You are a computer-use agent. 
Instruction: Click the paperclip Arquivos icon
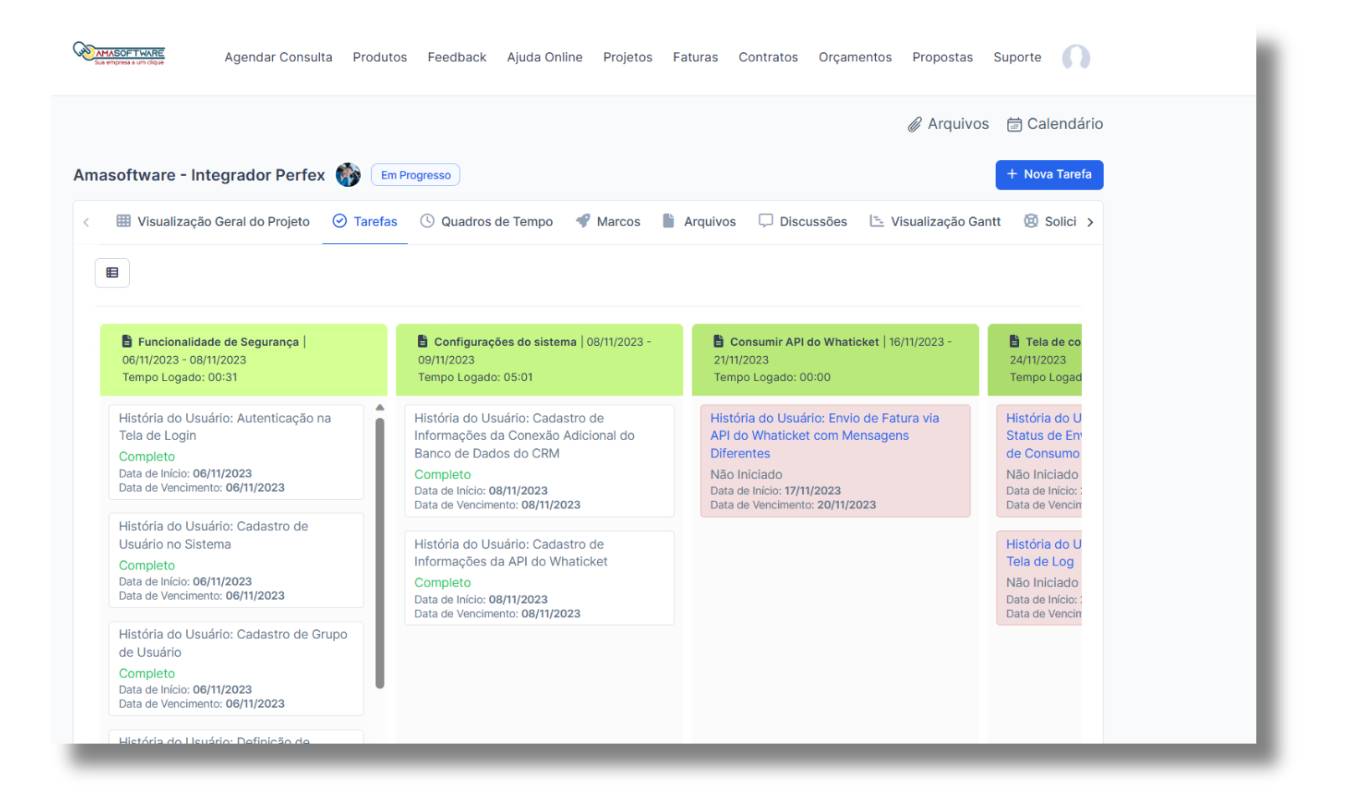coord(914,125)
